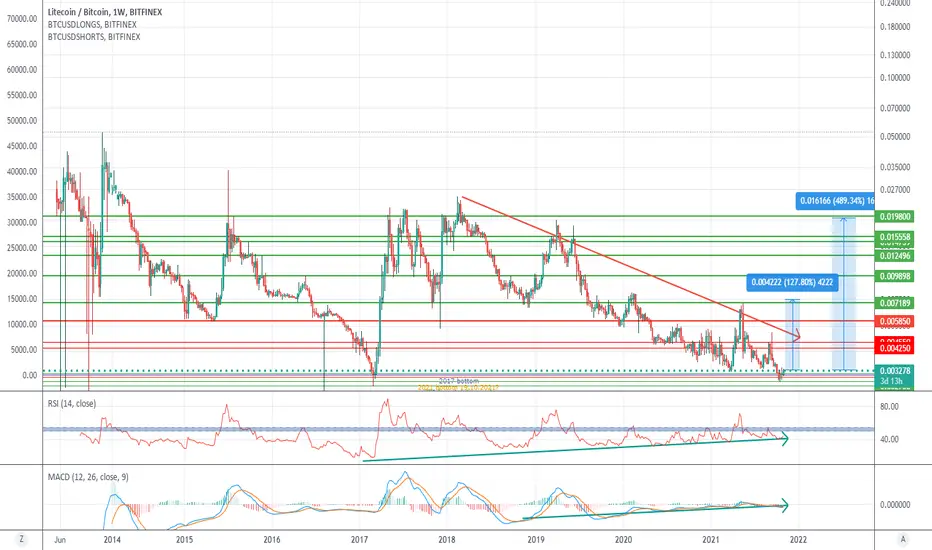932x550 pixels.
Task: Click 0.035000 on the right price scale
Action: coord(895,167)
